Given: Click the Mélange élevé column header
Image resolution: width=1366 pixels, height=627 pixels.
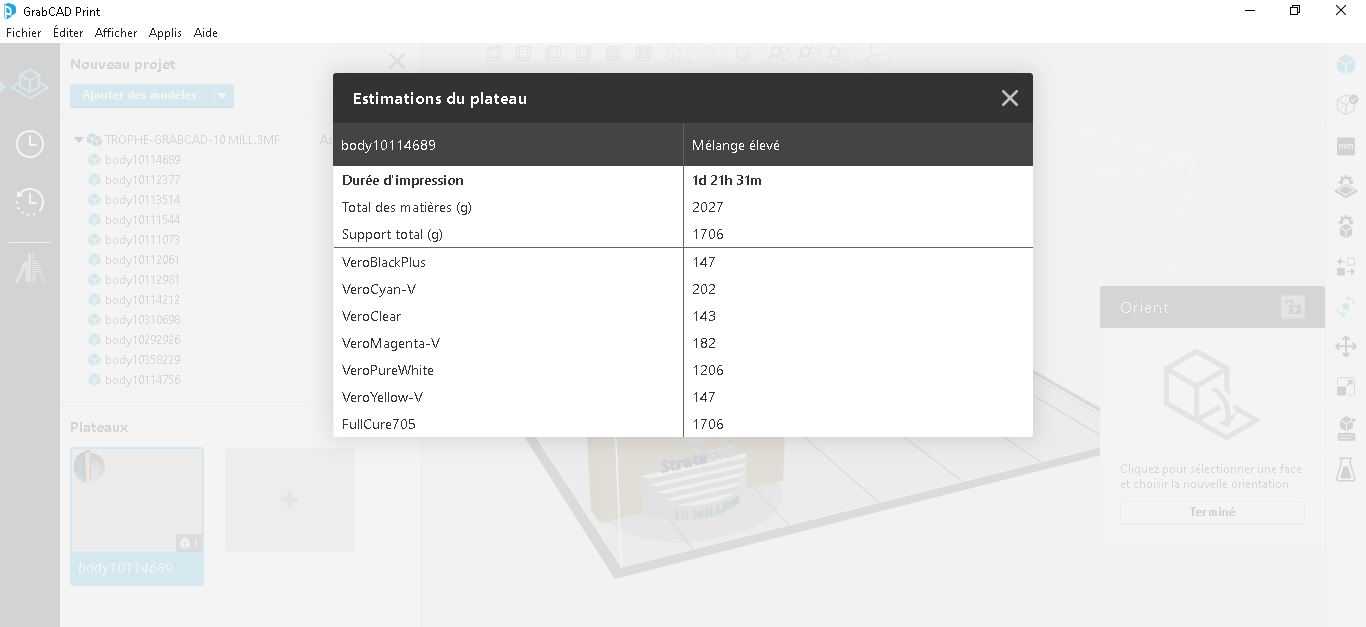Looking at the screenshot, I should [858, 145].
